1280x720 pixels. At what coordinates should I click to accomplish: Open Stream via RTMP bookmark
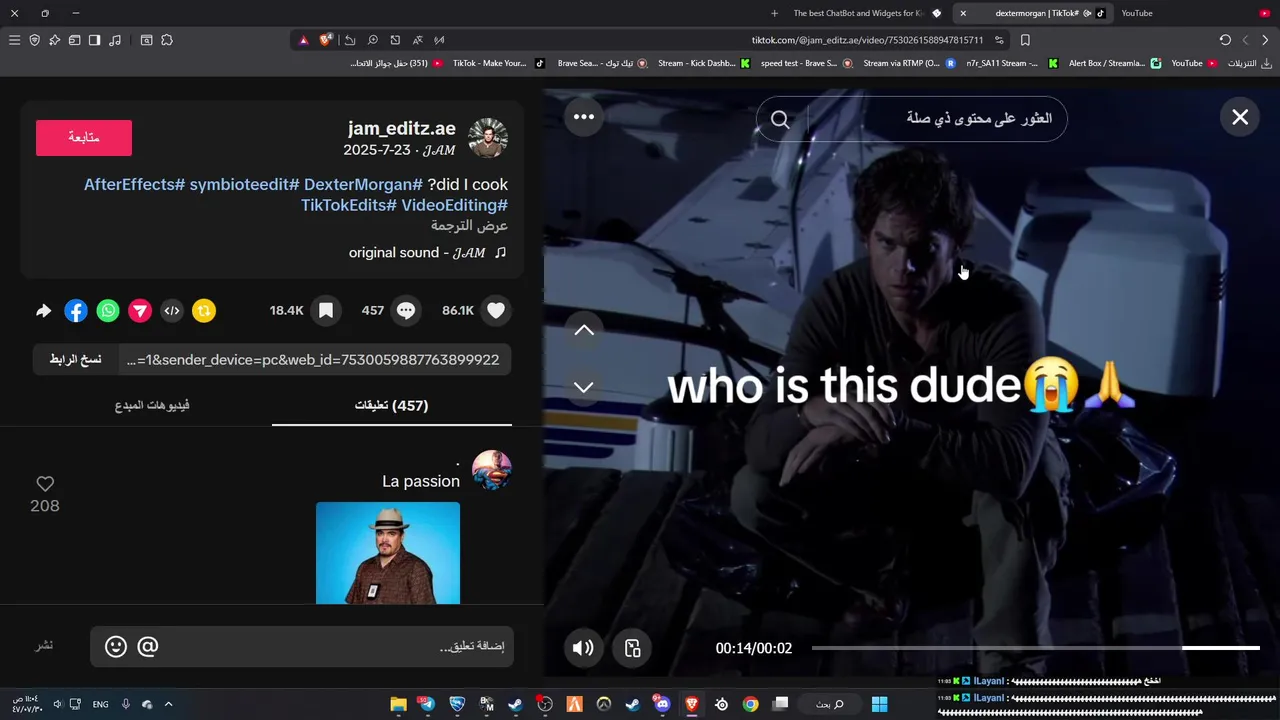[909, 63]
